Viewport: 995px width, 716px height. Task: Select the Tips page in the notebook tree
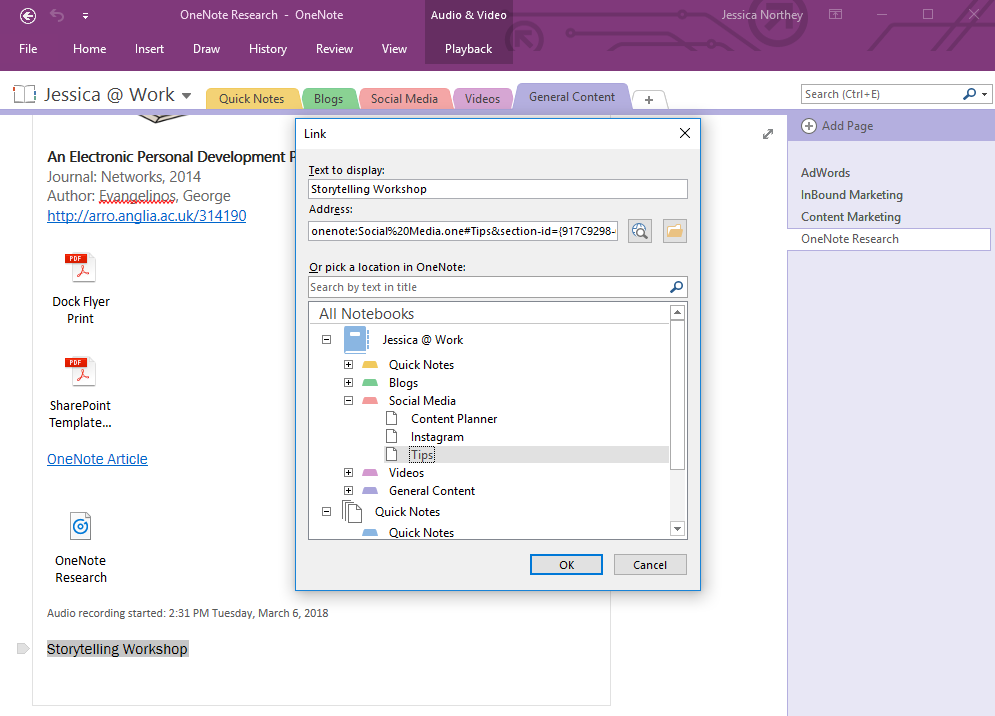[422, 454]
